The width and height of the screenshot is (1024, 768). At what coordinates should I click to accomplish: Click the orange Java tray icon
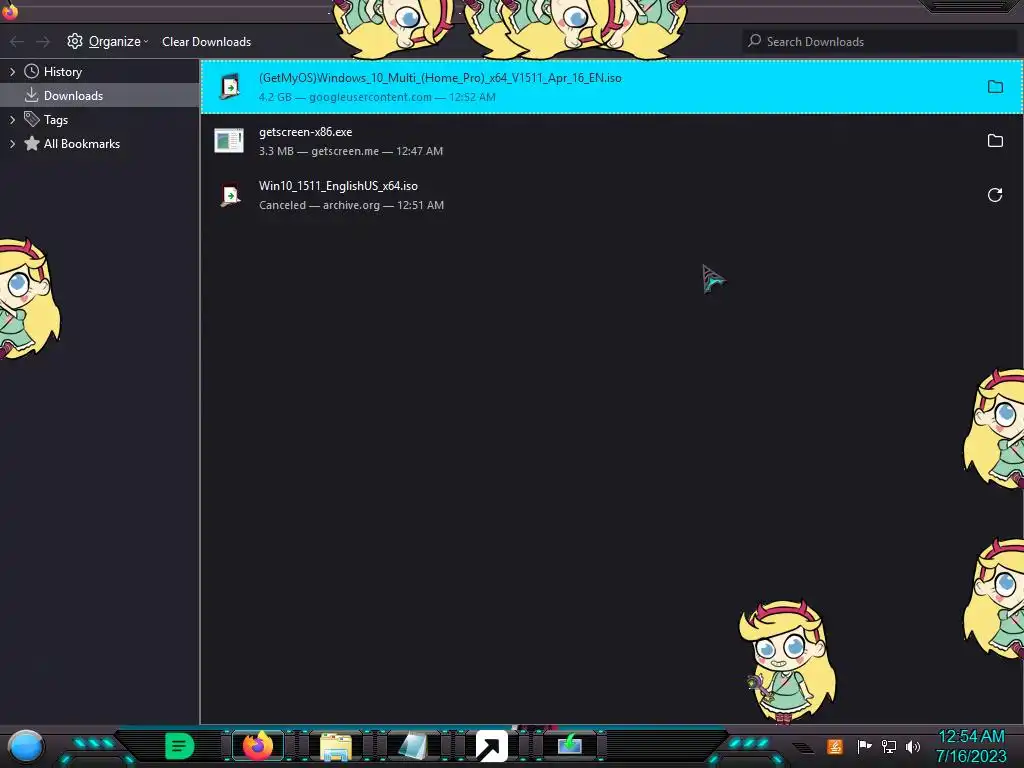[x=835, y=746]
